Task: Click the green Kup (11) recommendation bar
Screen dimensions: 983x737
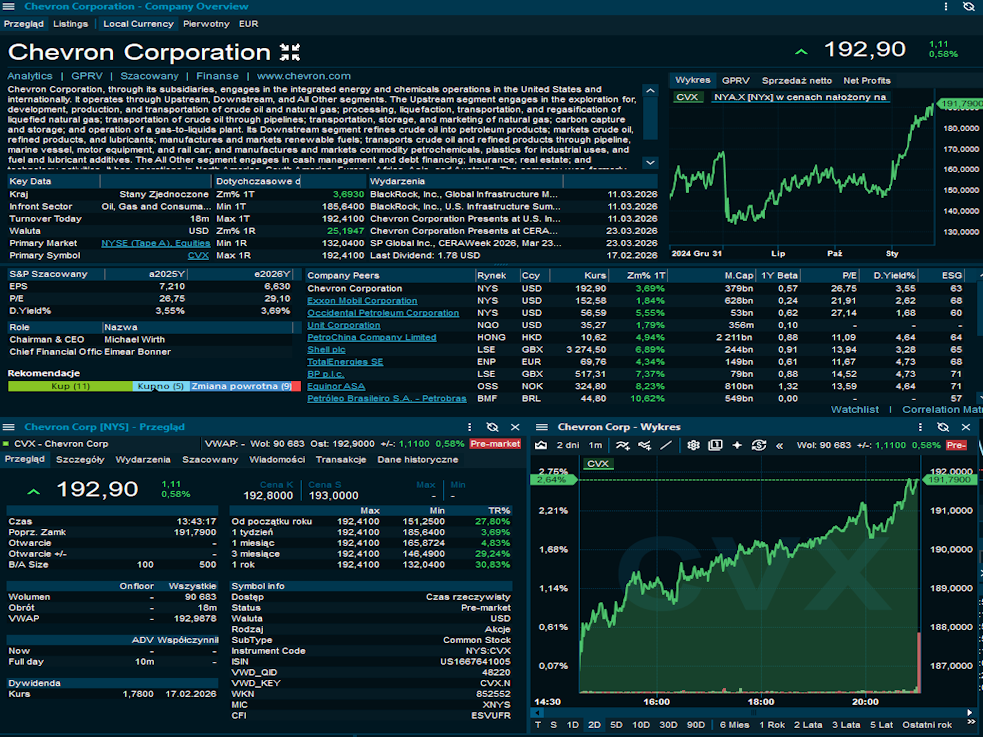Action: point(70,386)
